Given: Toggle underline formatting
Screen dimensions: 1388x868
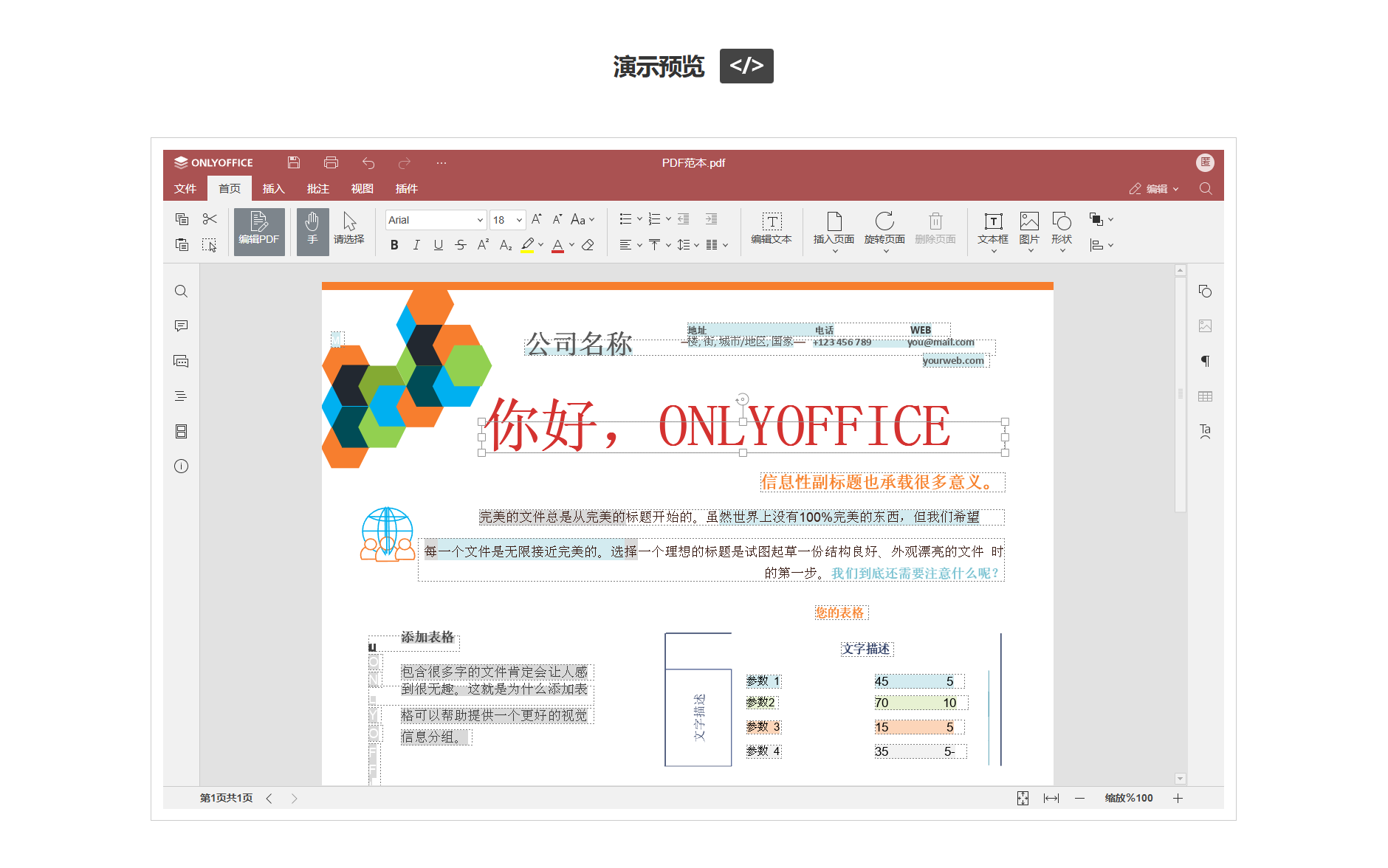Looking at the screenshot, I should pos(439,245).
